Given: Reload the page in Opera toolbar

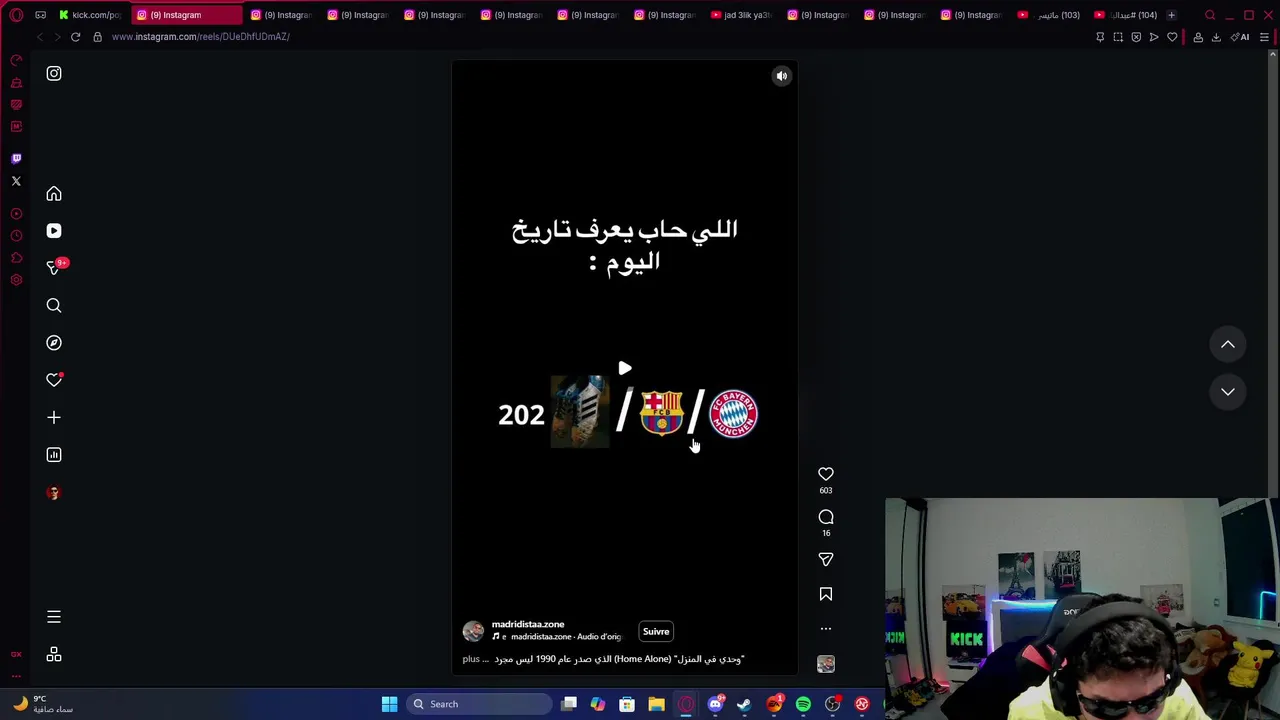Looking at the screenshot, I should pos(75,37).
